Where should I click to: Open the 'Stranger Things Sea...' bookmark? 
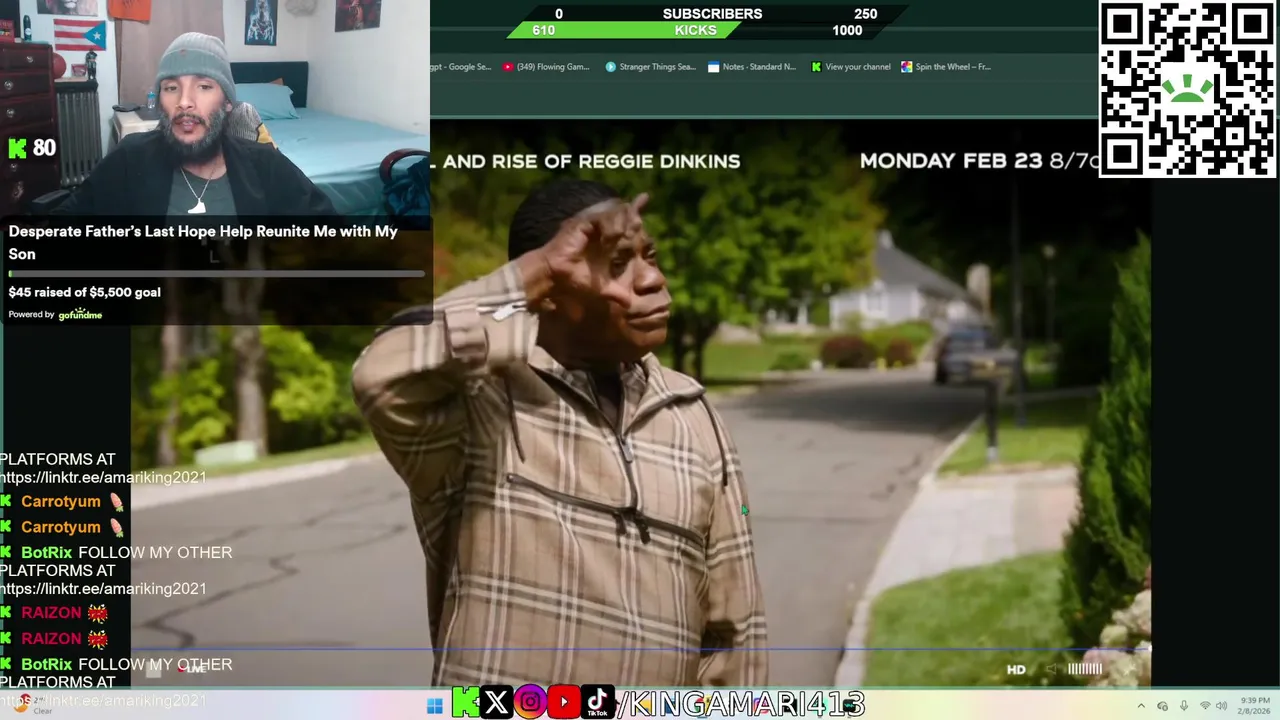coord(650,67)
